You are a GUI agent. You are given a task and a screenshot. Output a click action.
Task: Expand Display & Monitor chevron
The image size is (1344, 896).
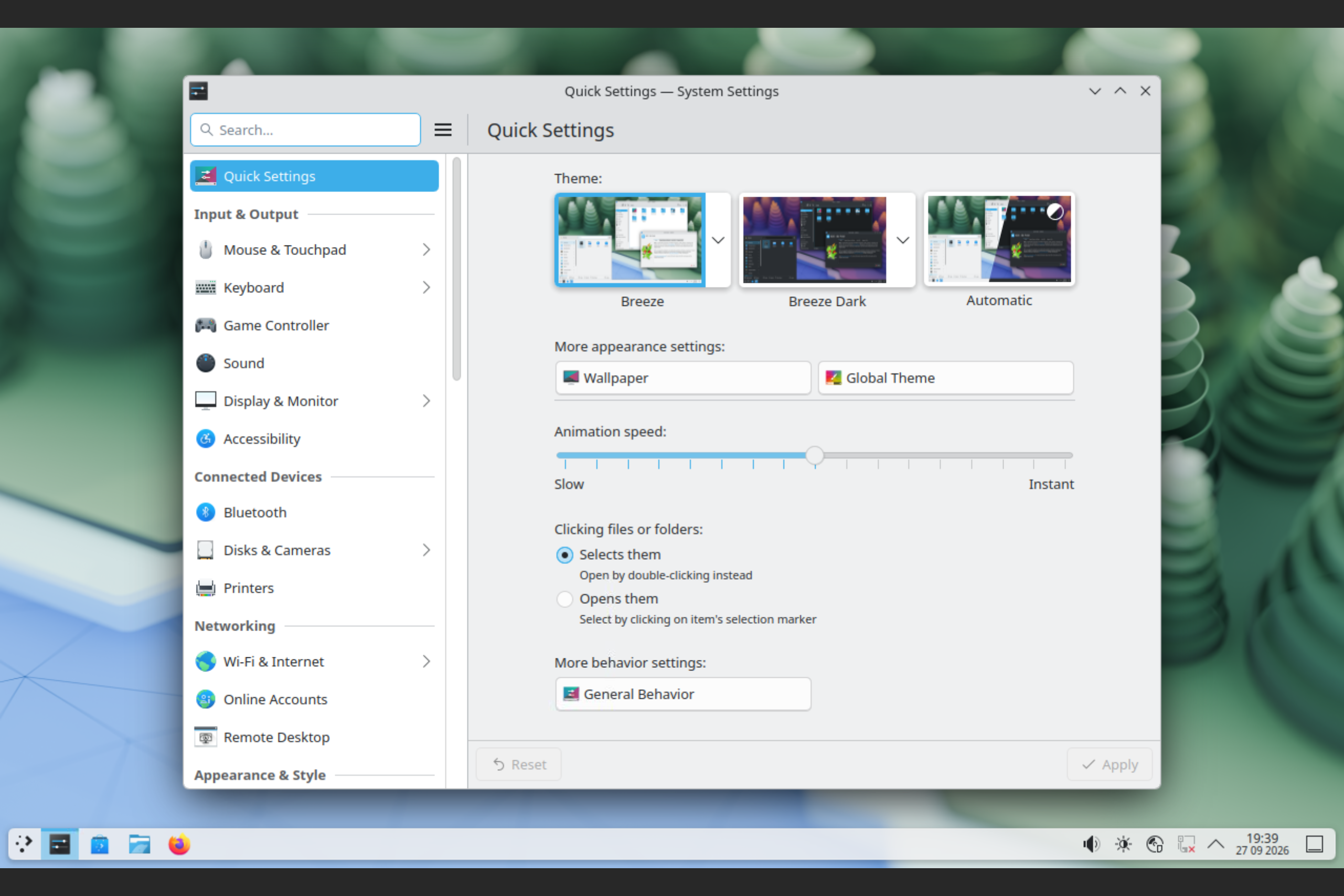[426, 401]
